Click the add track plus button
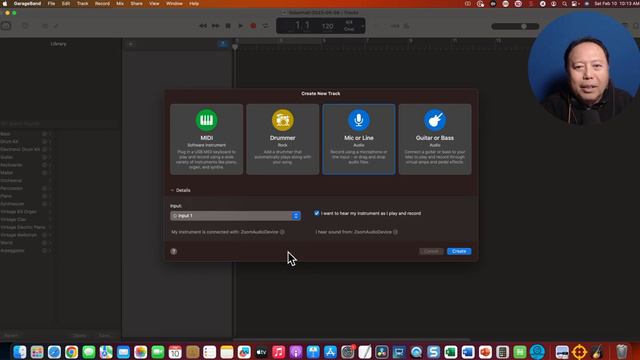 (x=131, y=44)
